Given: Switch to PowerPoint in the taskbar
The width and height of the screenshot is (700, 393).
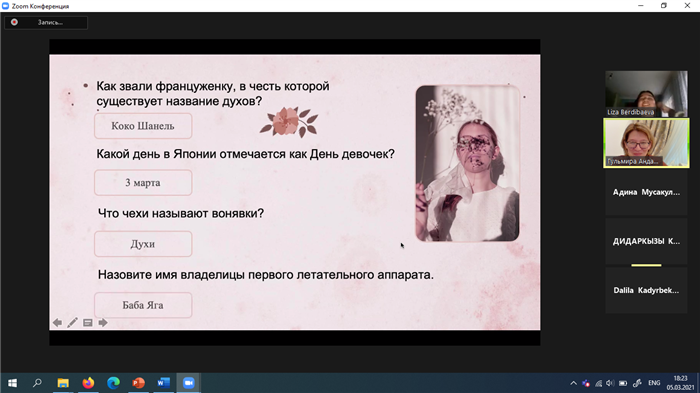Looking at the screenshot, I should pyautogui.click(x=138, y=383).
